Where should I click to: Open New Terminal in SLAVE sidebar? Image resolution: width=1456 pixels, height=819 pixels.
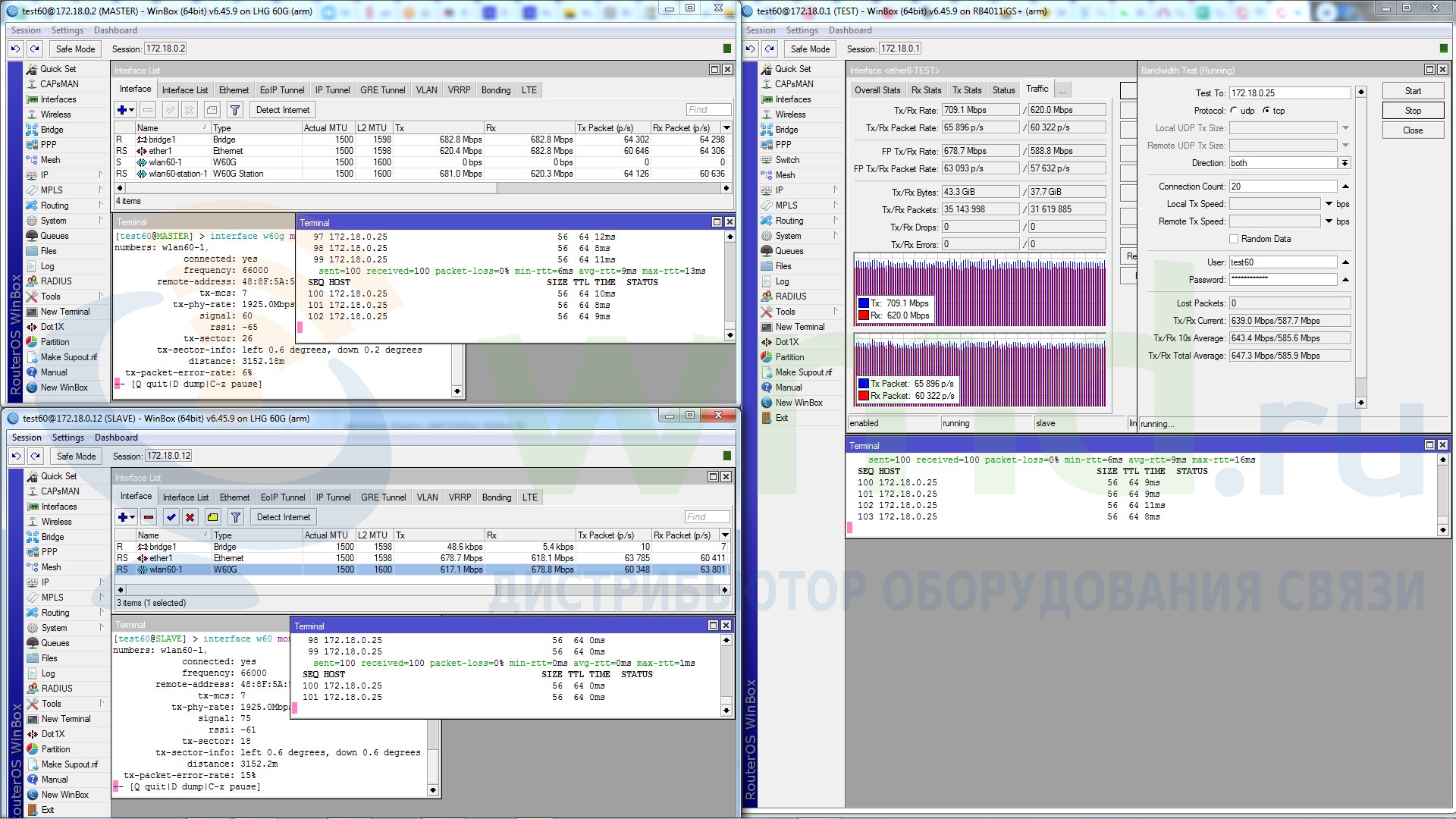[65, 719]
